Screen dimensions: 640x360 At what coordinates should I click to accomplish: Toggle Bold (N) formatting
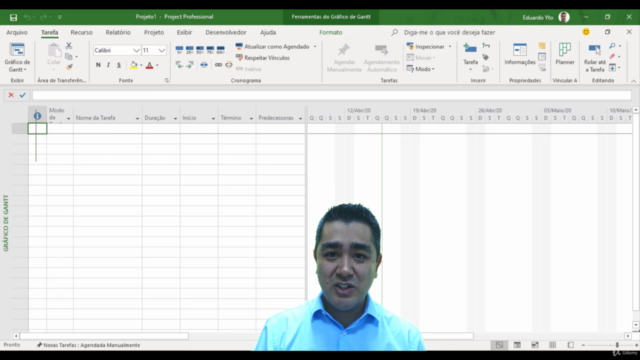click(98, 65)
